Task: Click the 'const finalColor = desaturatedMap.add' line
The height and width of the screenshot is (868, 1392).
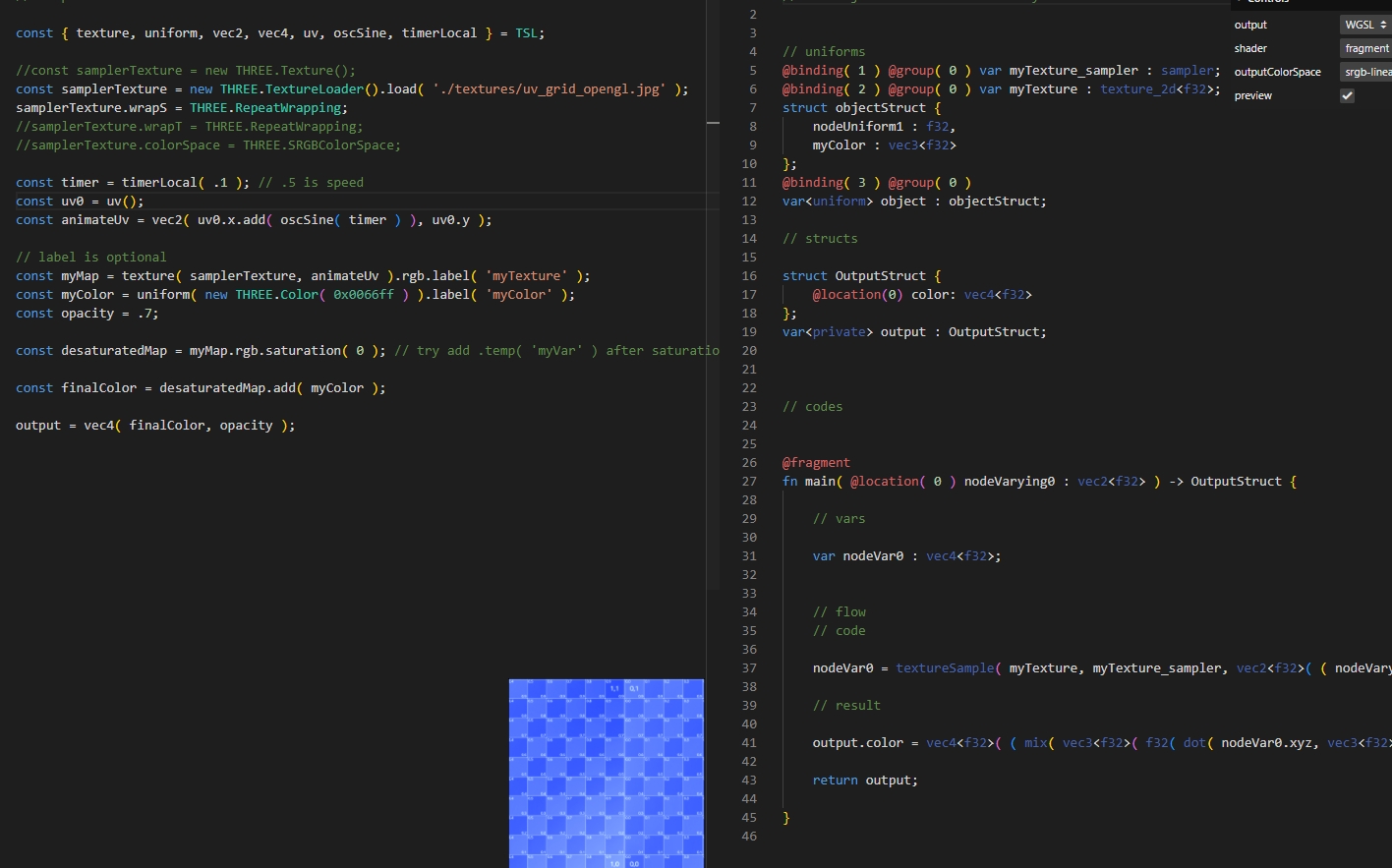Action: click(x=201, y=388)
